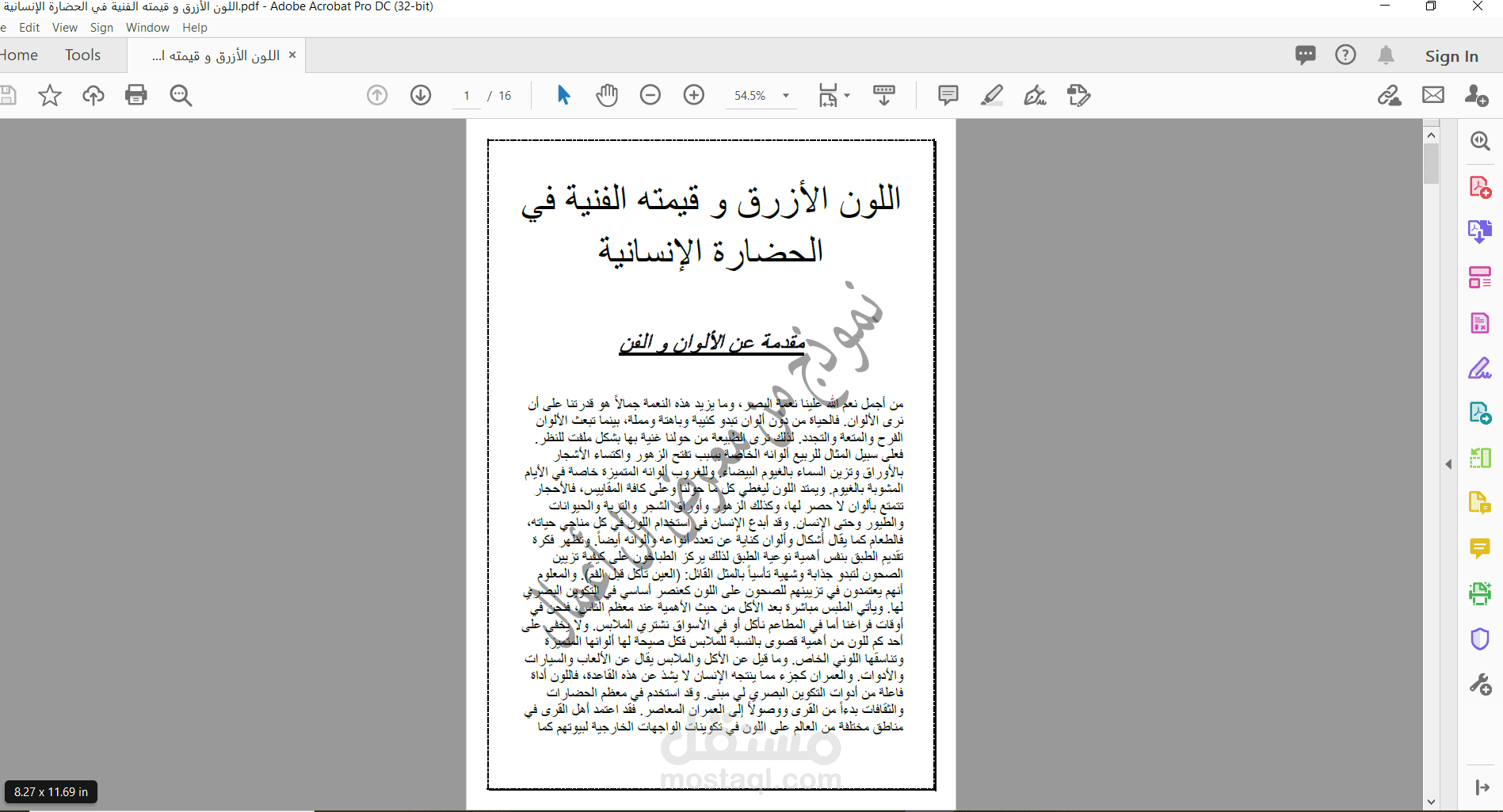1503x812 pixels.
Task: Open the Edit menu
Action: [29, 28]
